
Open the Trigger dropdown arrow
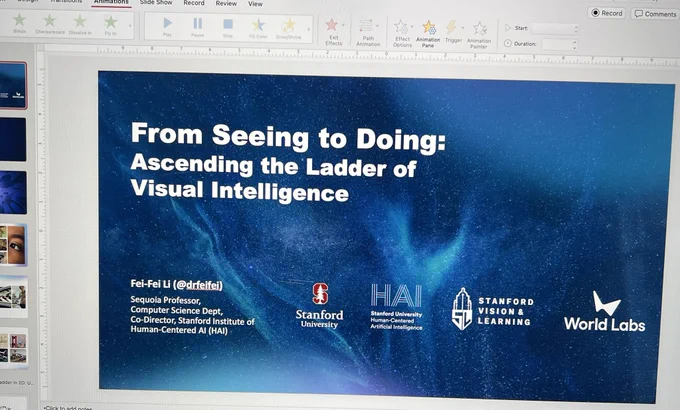point(462,28)
